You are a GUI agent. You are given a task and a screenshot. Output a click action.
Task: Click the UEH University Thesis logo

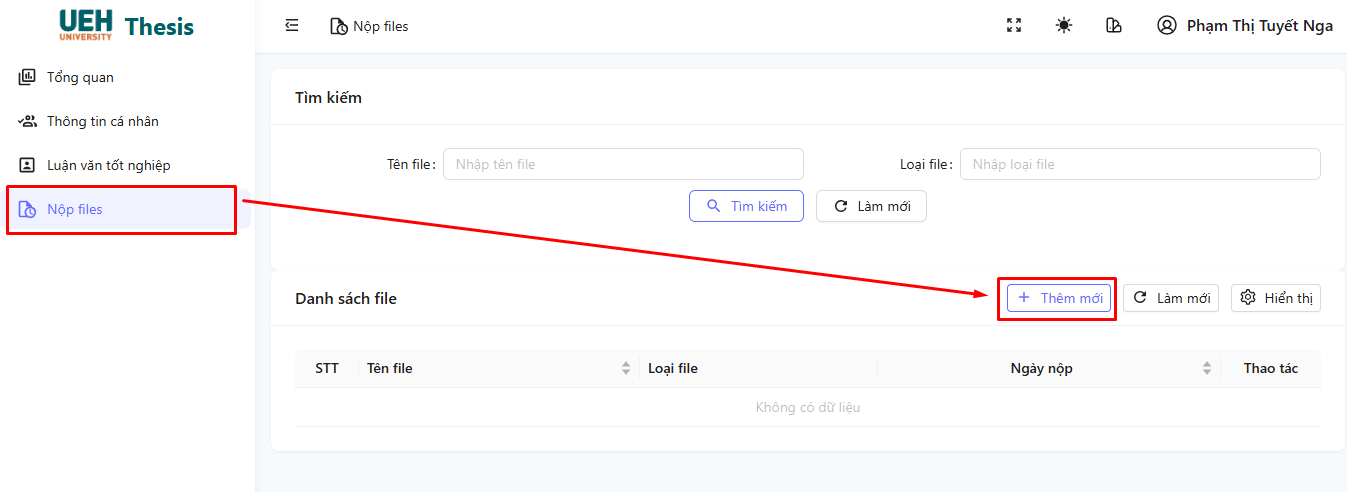click(127, 26)
